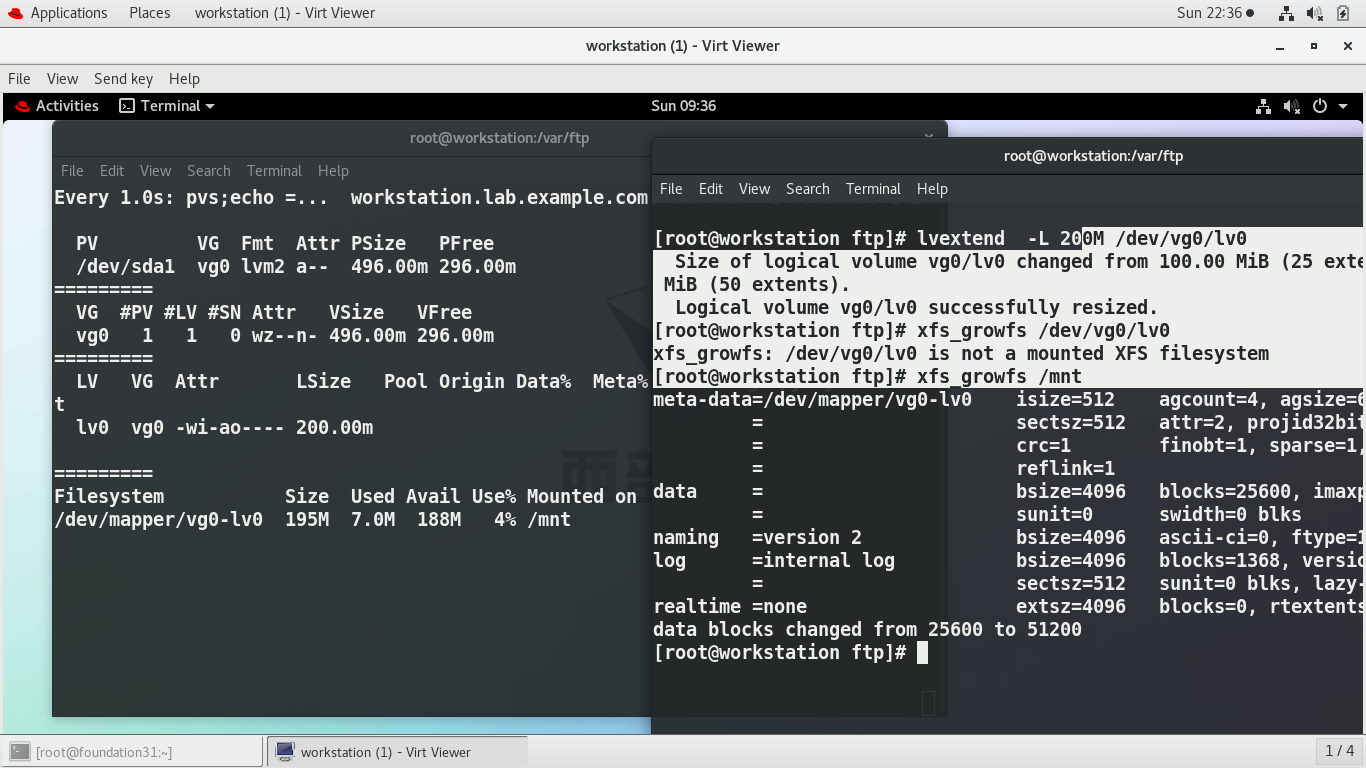Click workstation Virt Viewer taskbar item
The image size is (1366, 768).
point(398,752)
